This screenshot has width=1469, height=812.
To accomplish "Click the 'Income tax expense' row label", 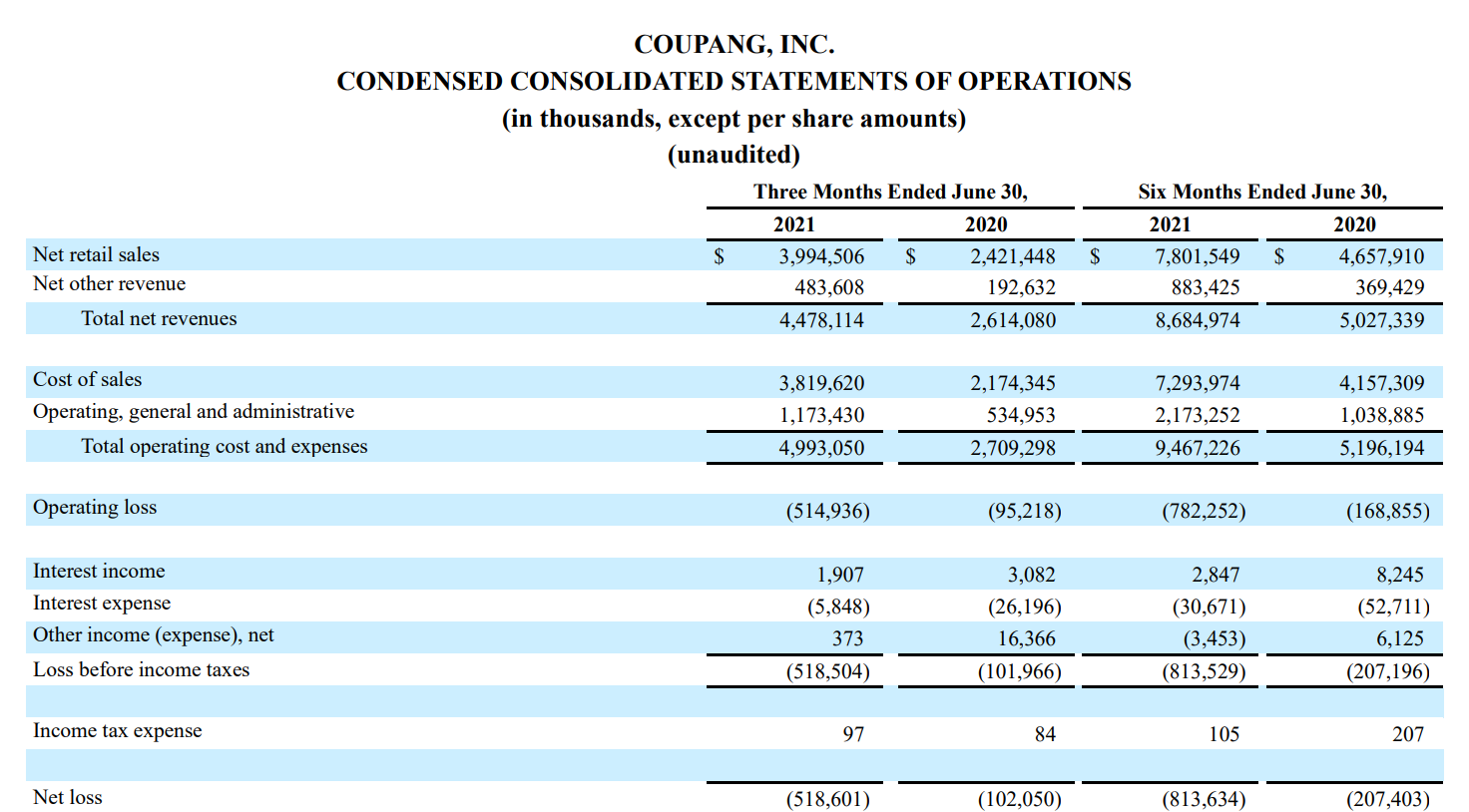I will [118, 730].
